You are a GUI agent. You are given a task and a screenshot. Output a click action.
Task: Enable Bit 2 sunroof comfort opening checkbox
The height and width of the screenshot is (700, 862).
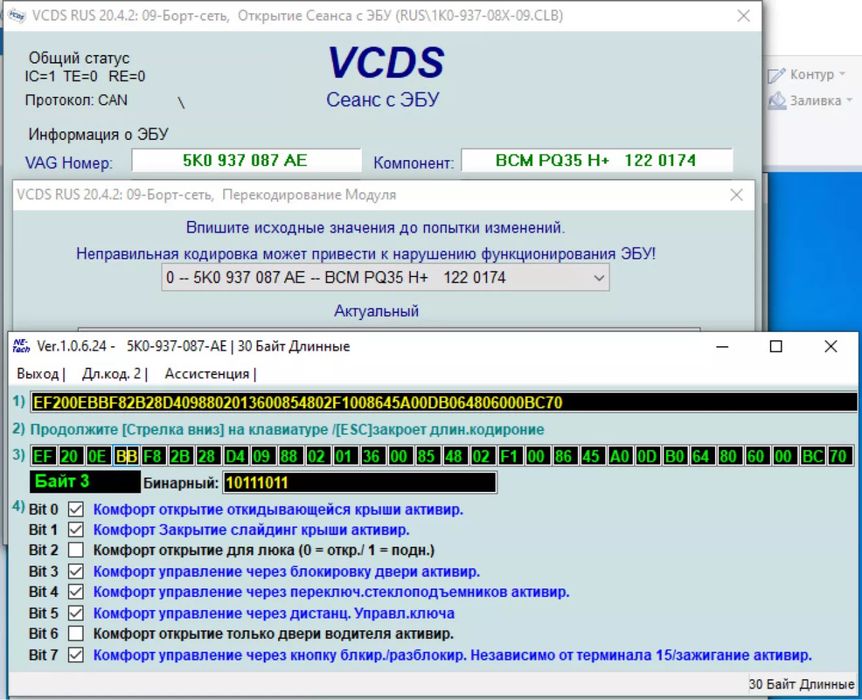[76, 550]
